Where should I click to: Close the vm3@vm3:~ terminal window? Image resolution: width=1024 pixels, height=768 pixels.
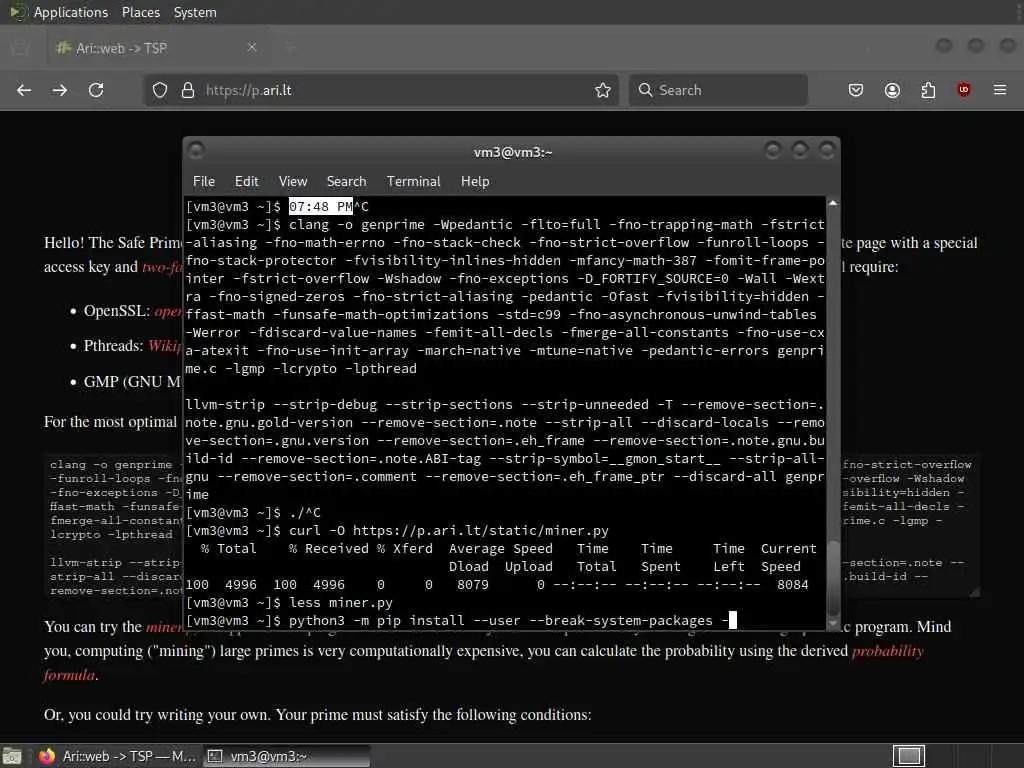click(x=827, y=151)
